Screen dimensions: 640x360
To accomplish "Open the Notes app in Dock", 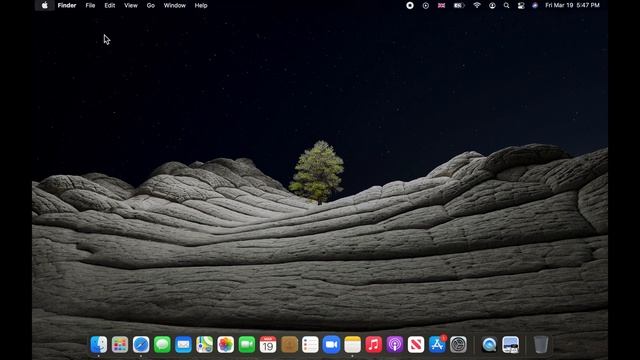I will tap(353, 344).
